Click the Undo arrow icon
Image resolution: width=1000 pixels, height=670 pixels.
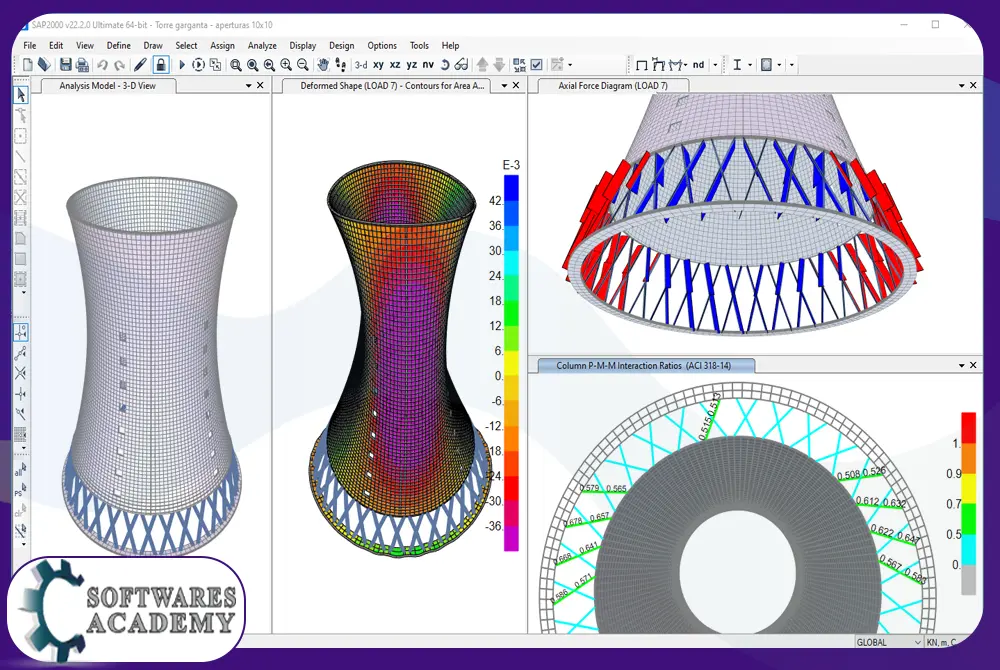tap(103, 64)
